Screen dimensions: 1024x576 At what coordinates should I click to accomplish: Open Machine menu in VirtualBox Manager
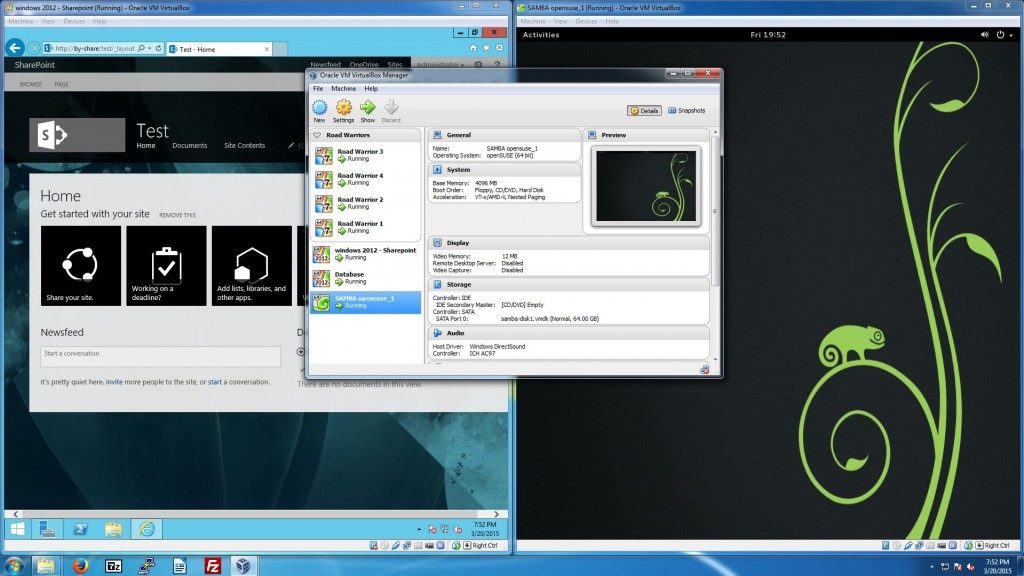(344, 88)
